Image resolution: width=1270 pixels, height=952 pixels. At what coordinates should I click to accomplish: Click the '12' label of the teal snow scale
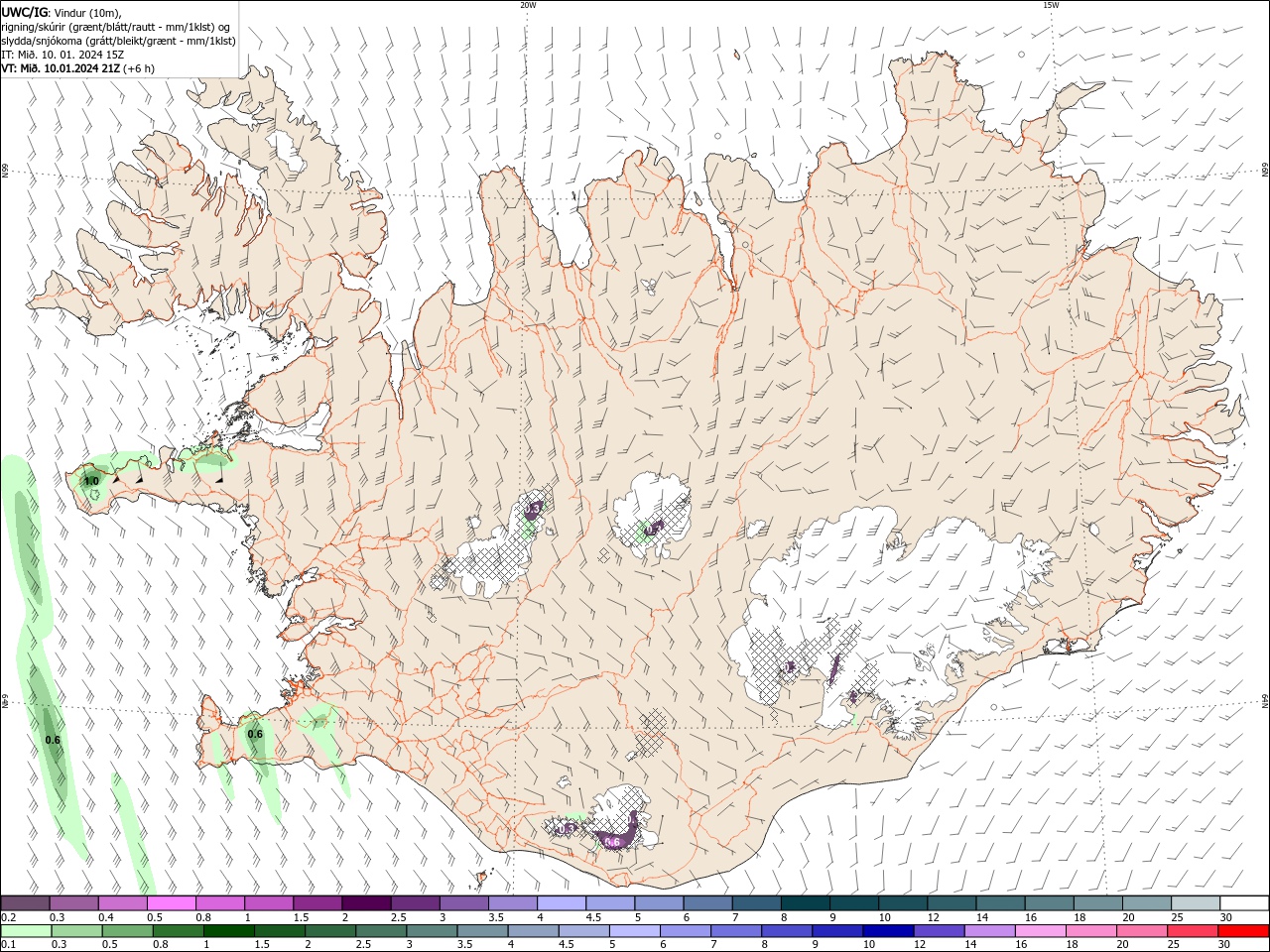click(x=933, y=917)
